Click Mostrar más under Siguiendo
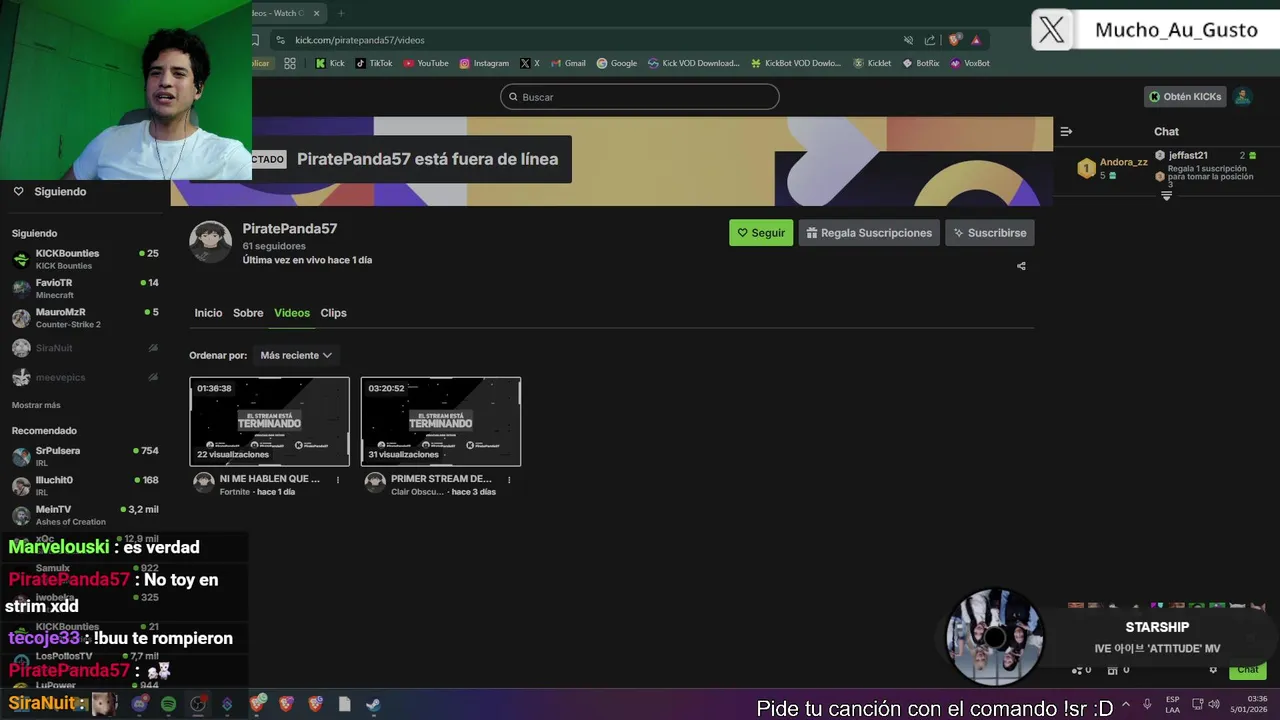1280x720 pixels. (x=36, y=405)
